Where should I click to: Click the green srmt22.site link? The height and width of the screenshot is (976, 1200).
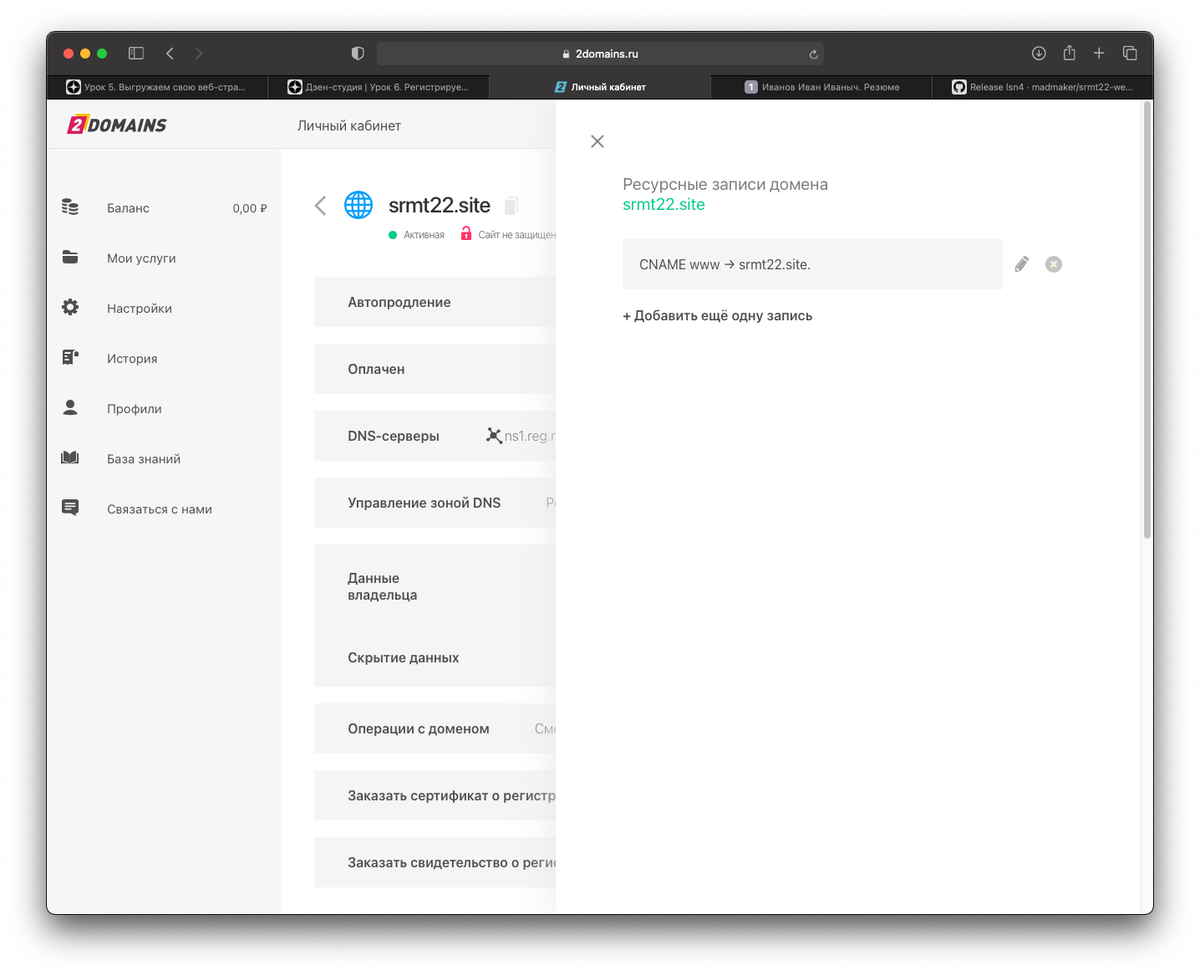[663, 204]
